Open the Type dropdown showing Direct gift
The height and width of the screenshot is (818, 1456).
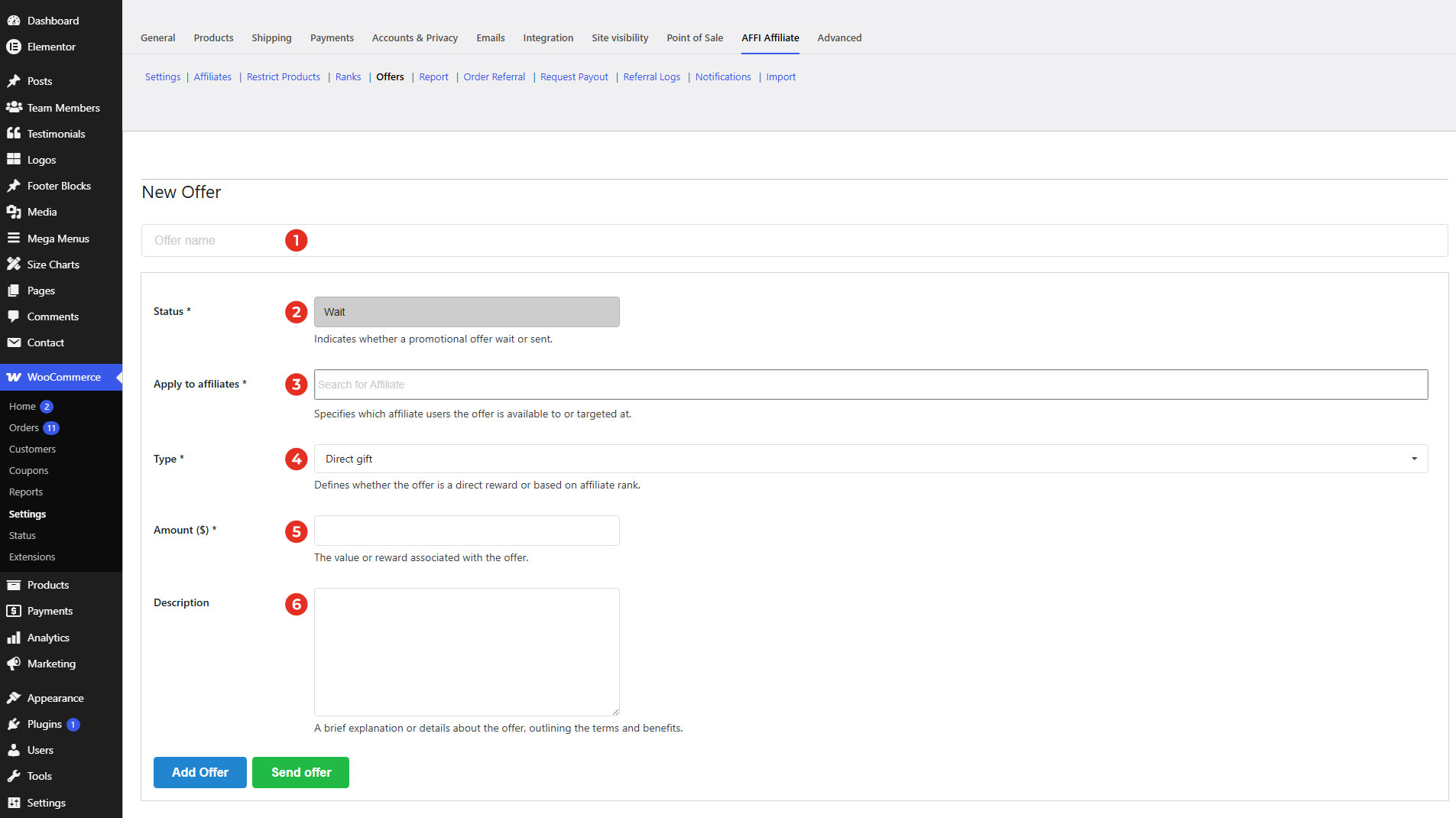871,459
